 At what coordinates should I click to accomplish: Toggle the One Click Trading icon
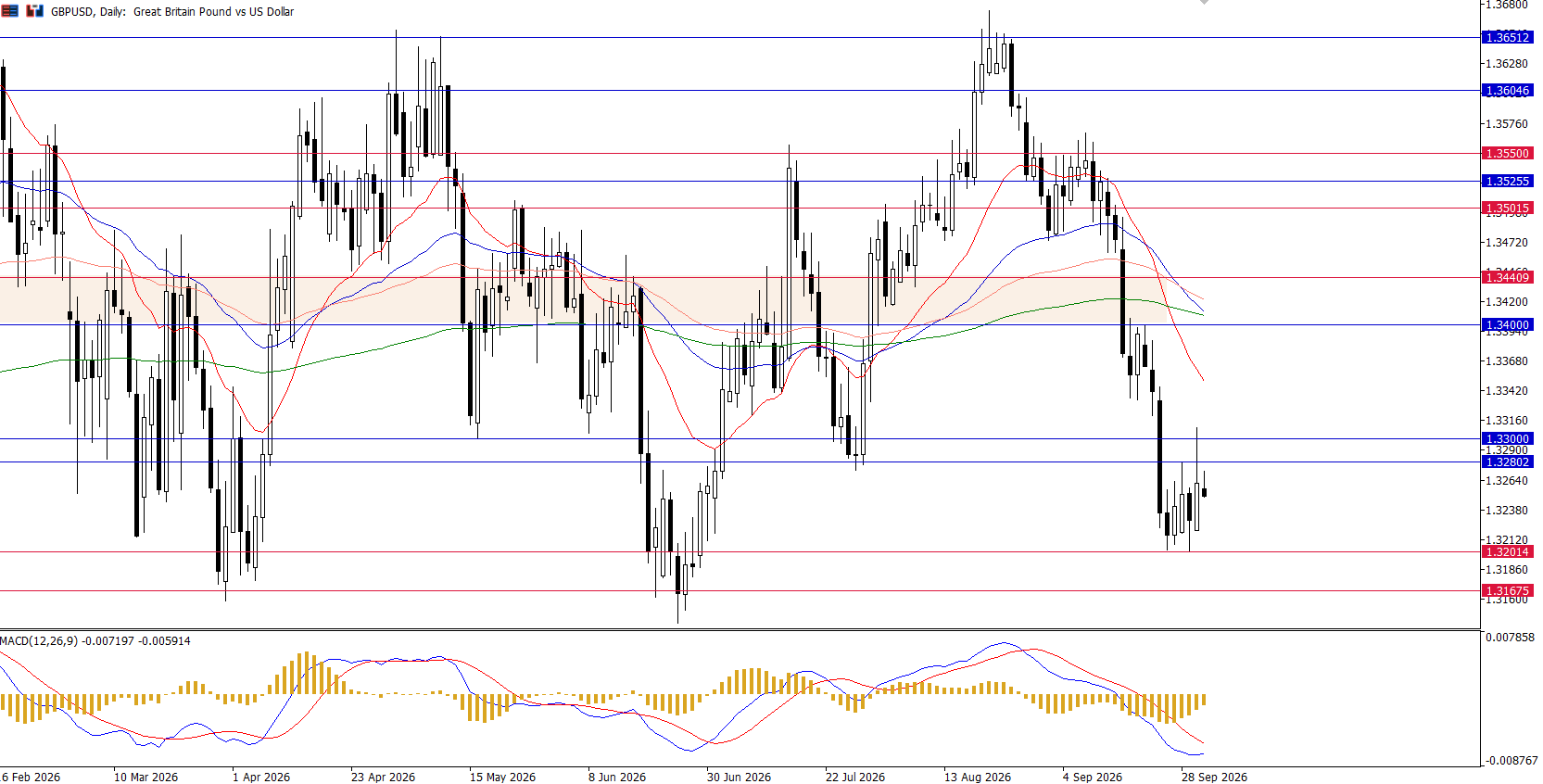click(x=34, y=11)
